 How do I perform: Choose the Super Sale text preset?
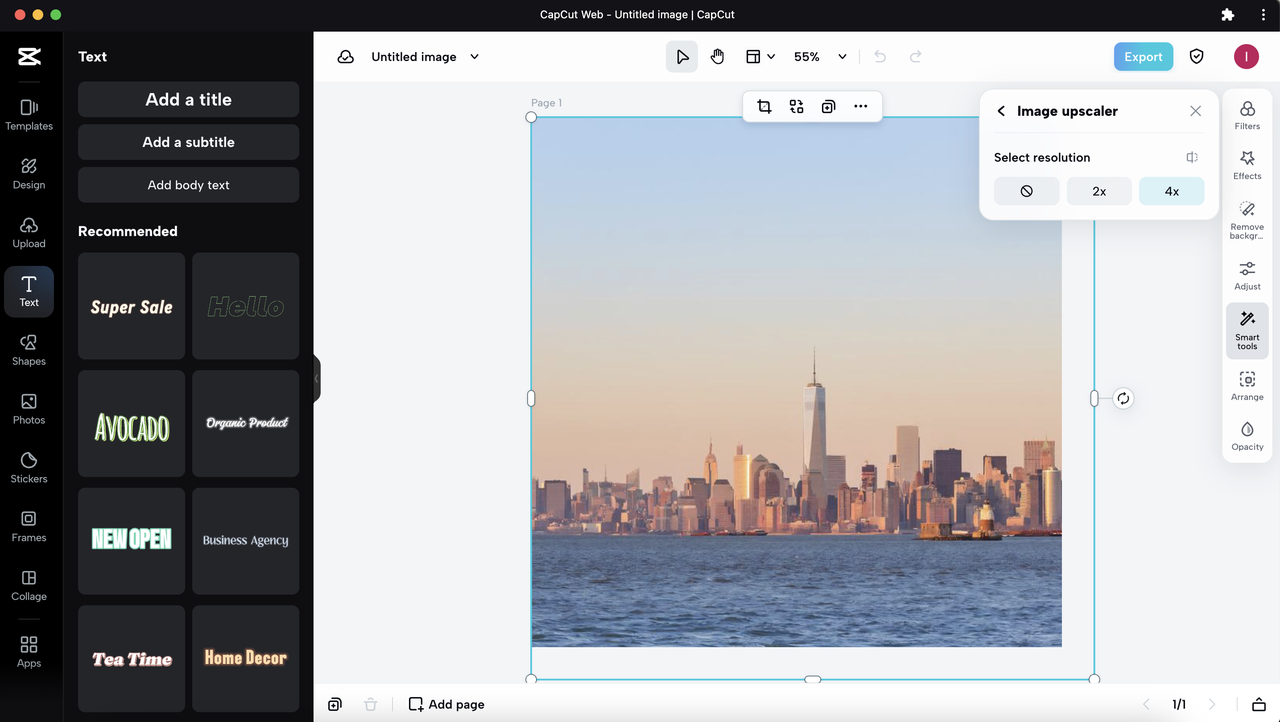pos(132,306)
